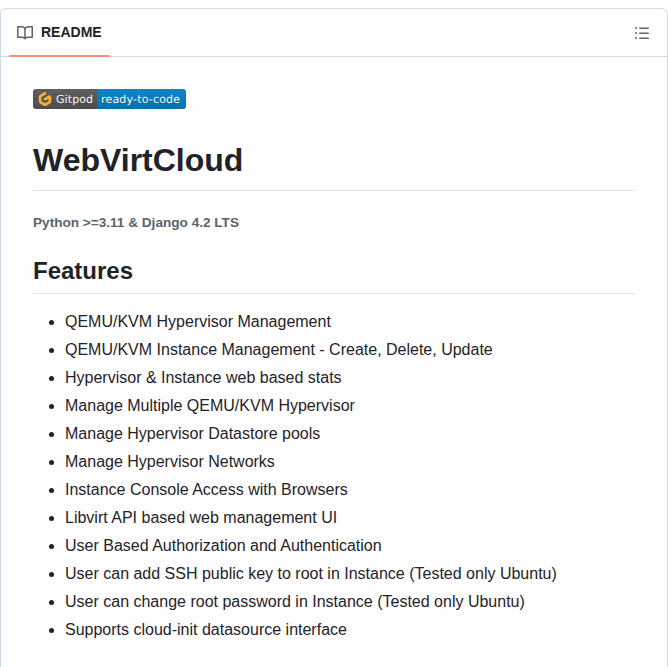This screenshot has width=668, height=667.
Task: Select the README tab
Action: point(59,32)
